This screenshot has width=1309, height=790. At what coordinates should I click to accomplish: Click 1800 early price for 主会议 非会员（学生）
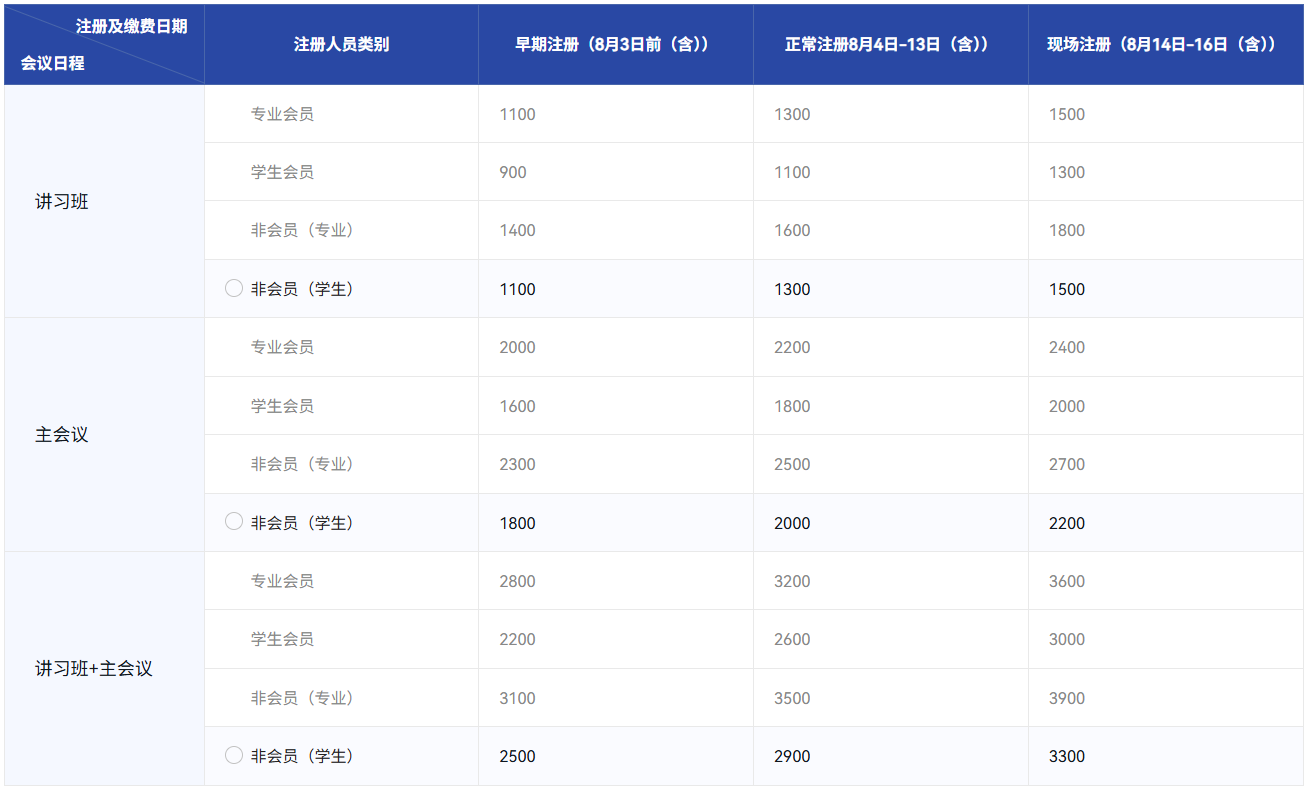tap(517, 523)
